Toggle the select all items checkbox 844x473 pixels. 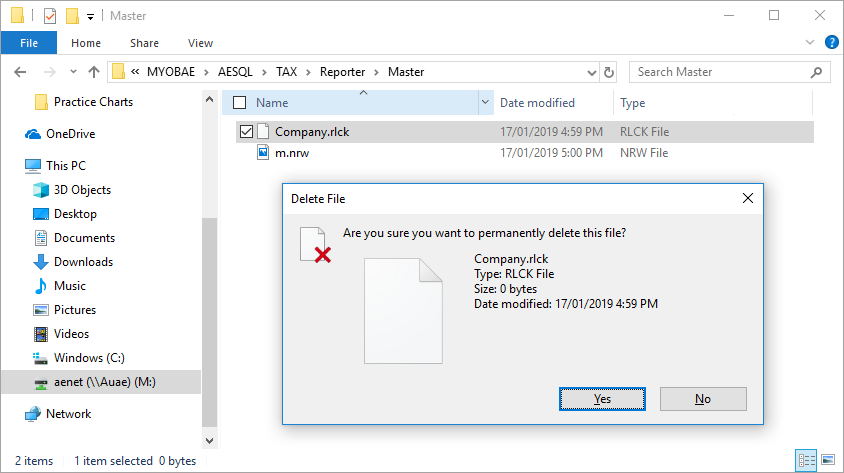[238, 102]
